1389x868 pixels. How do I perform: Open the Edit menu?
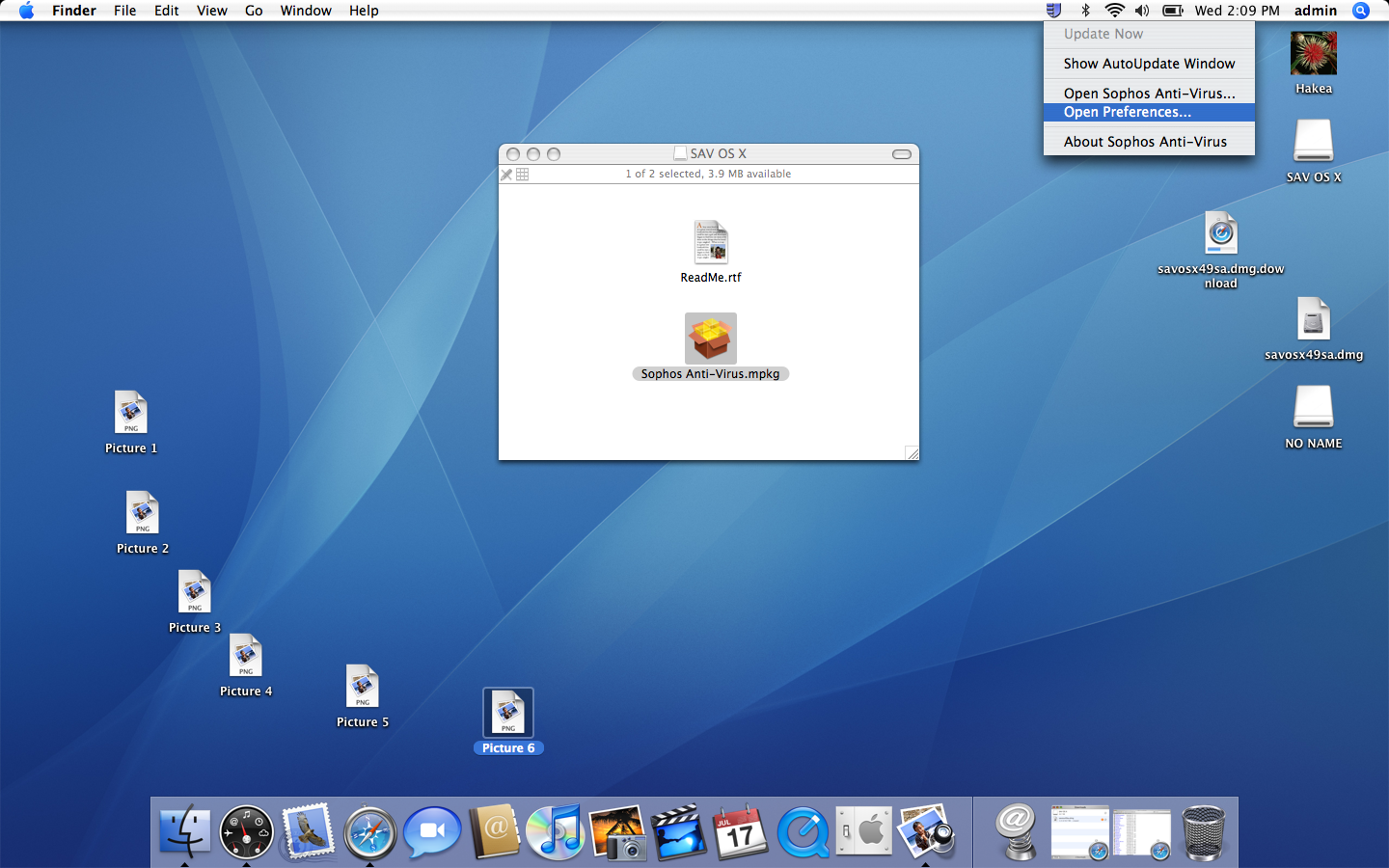click(x=167, y=11)
